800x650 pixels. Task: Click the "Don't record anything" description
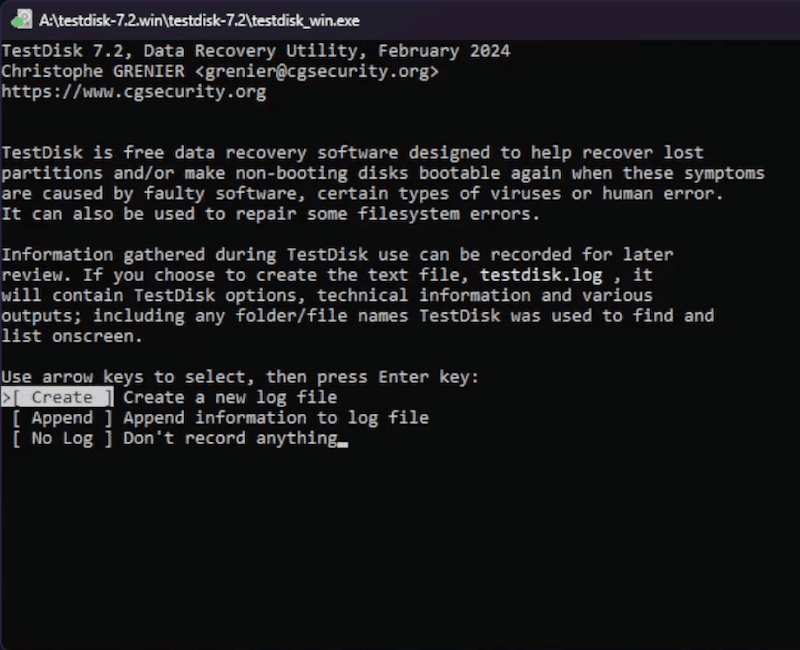[x=230, y=438]
